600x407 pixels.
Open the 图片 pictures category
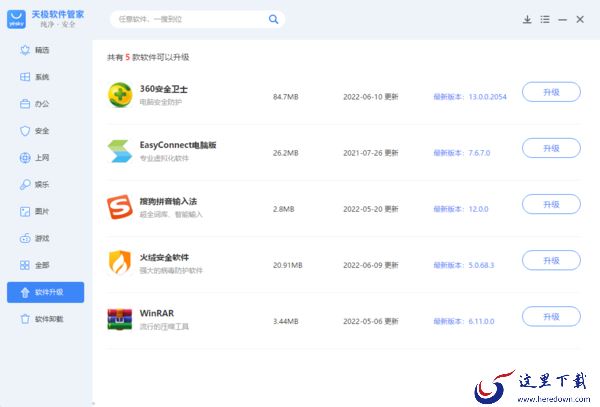pyautogui.click(x=34, y=211)
